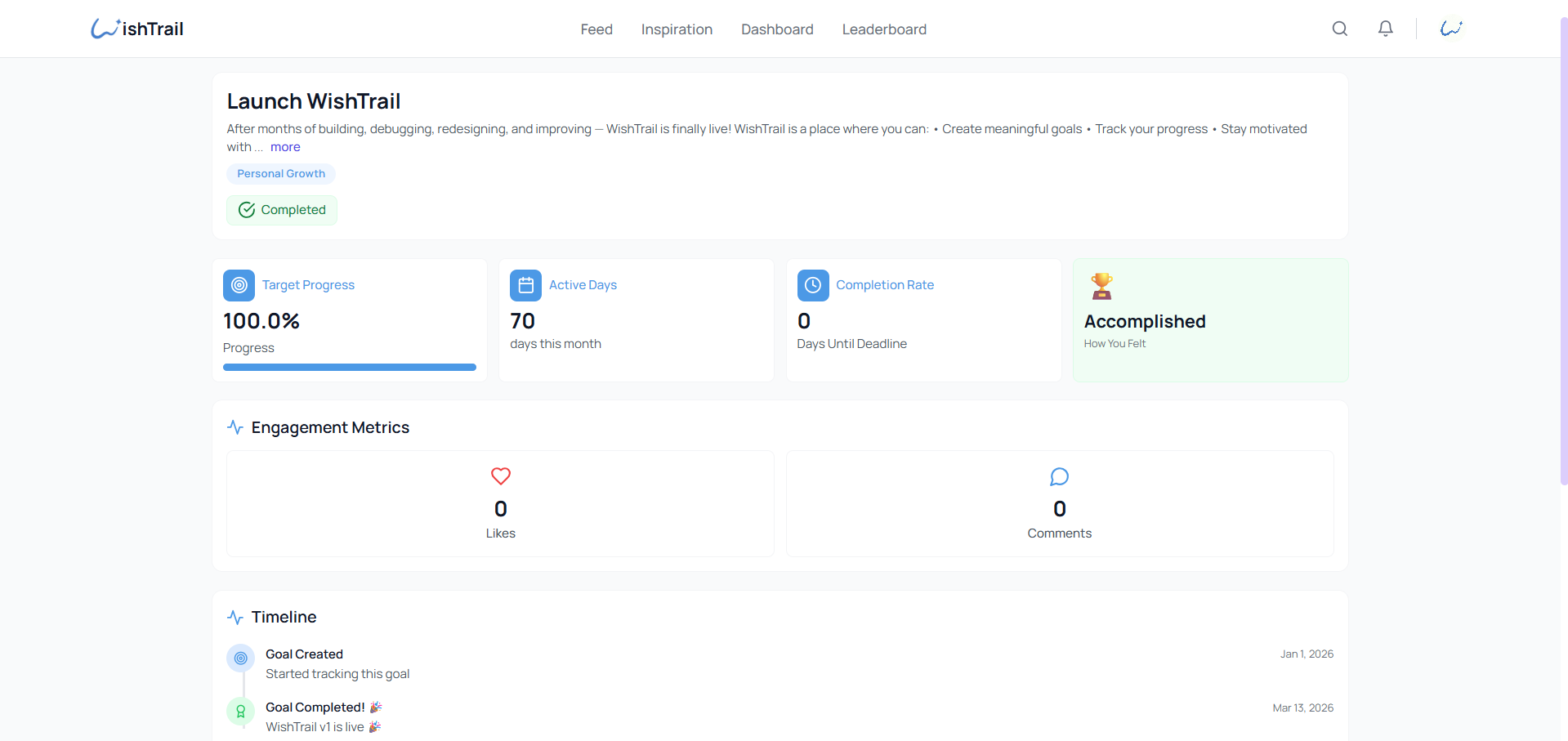Open the notifications bell

click(x=1386, y=29)
